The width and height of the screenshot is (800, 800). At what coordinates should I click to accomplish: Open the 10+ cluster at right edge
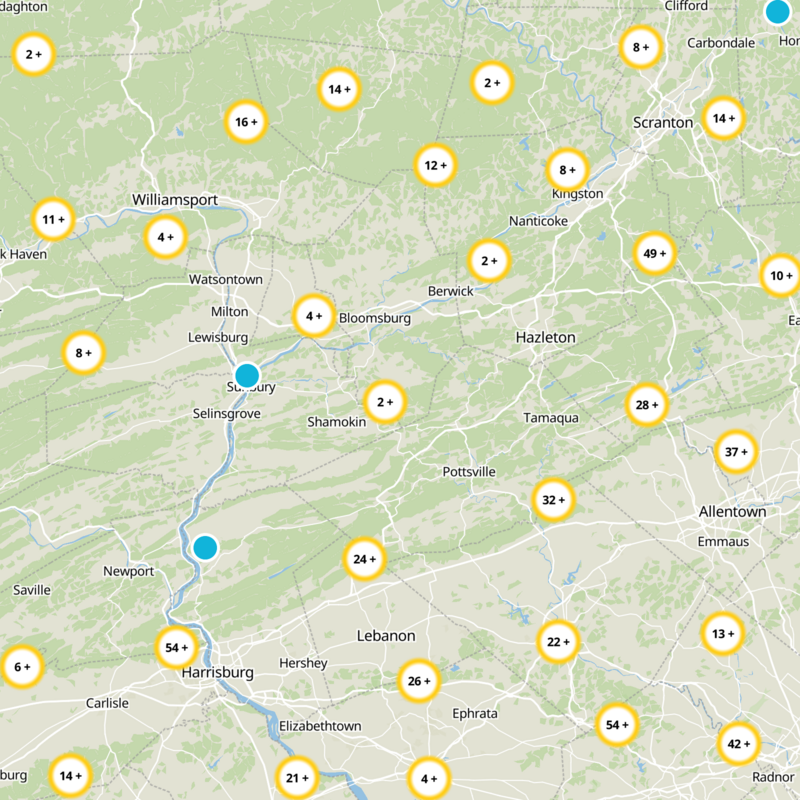(x=780, y=276)
